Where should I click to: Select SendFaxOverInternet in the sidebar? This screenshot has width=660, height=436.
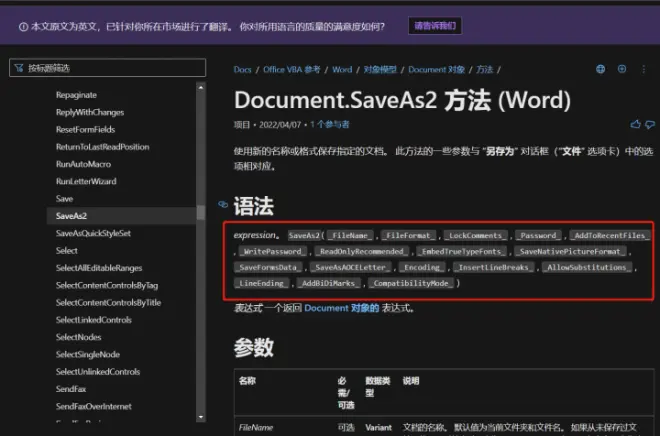click(x=94, y=406)
